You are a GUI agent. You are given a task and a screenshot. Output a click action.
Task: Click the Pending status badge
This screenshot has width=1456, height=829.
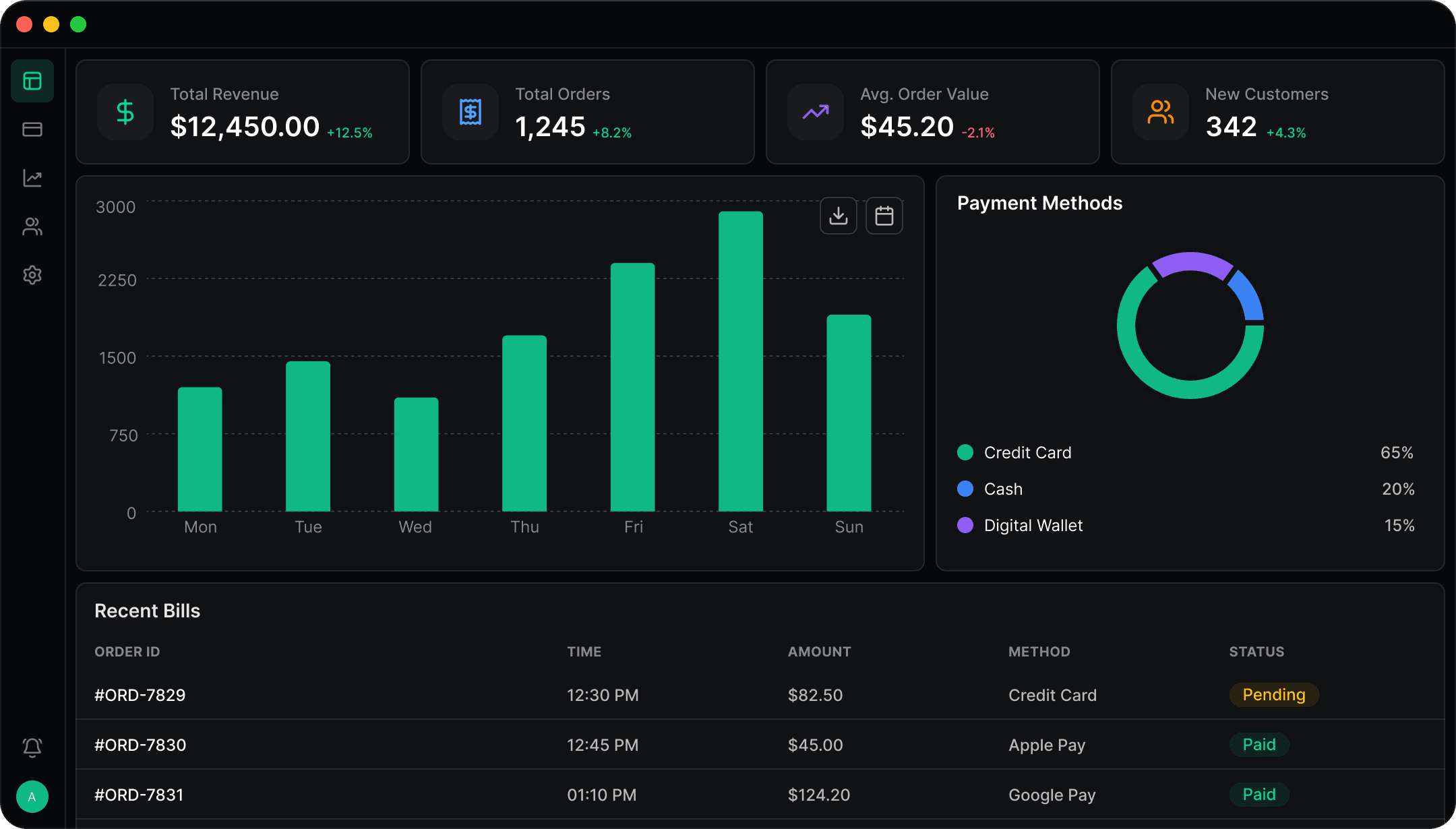tap(1274, 695)
